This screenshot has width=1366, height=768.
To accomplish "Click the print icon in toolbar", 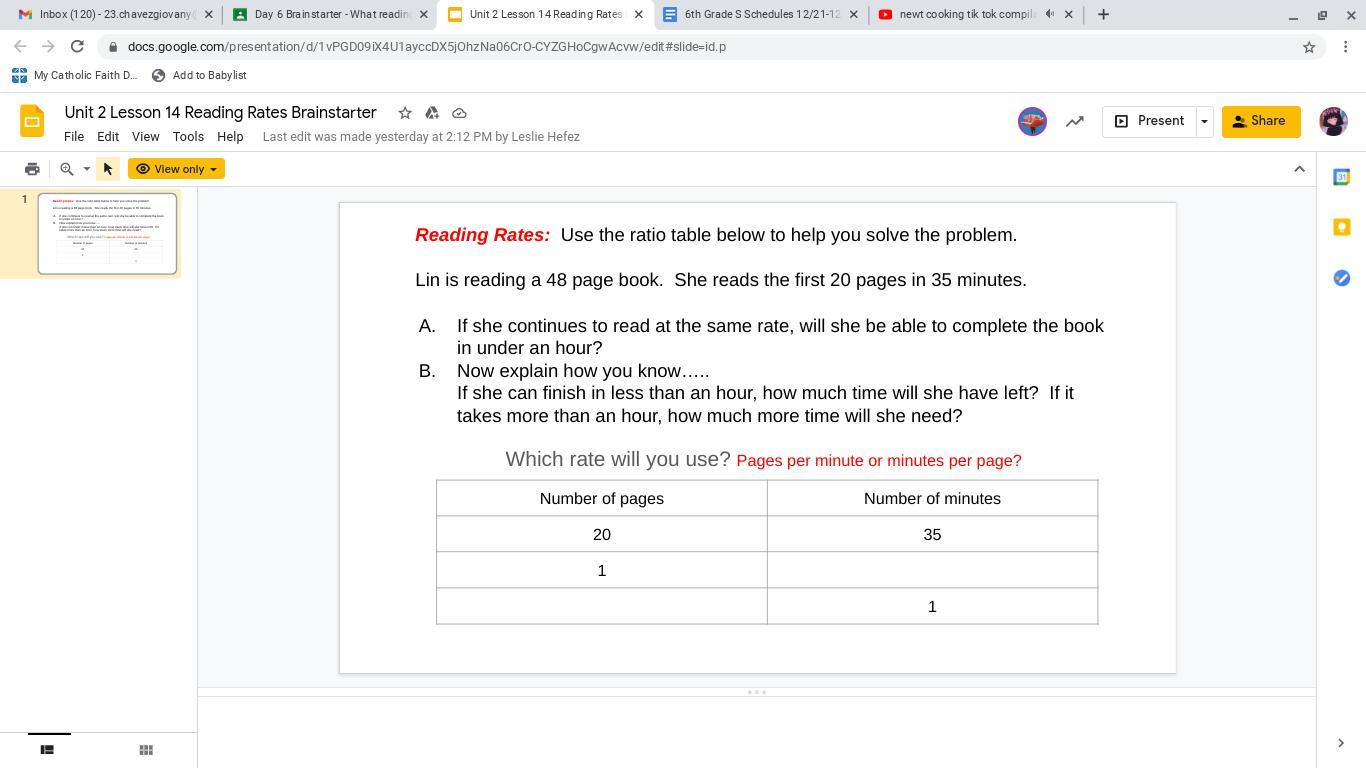I will (x=32, y=169).
